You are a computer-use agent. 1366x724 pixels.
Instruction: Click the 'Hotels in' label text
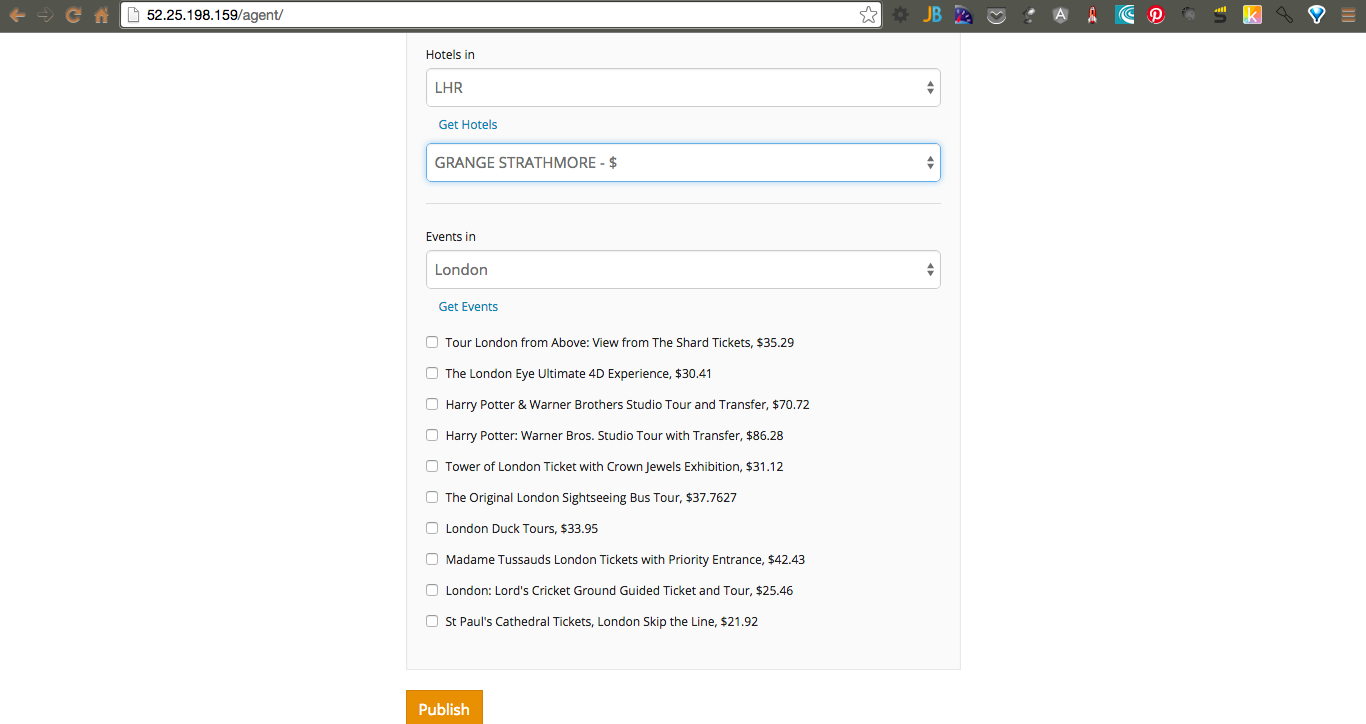click(450, 55)
